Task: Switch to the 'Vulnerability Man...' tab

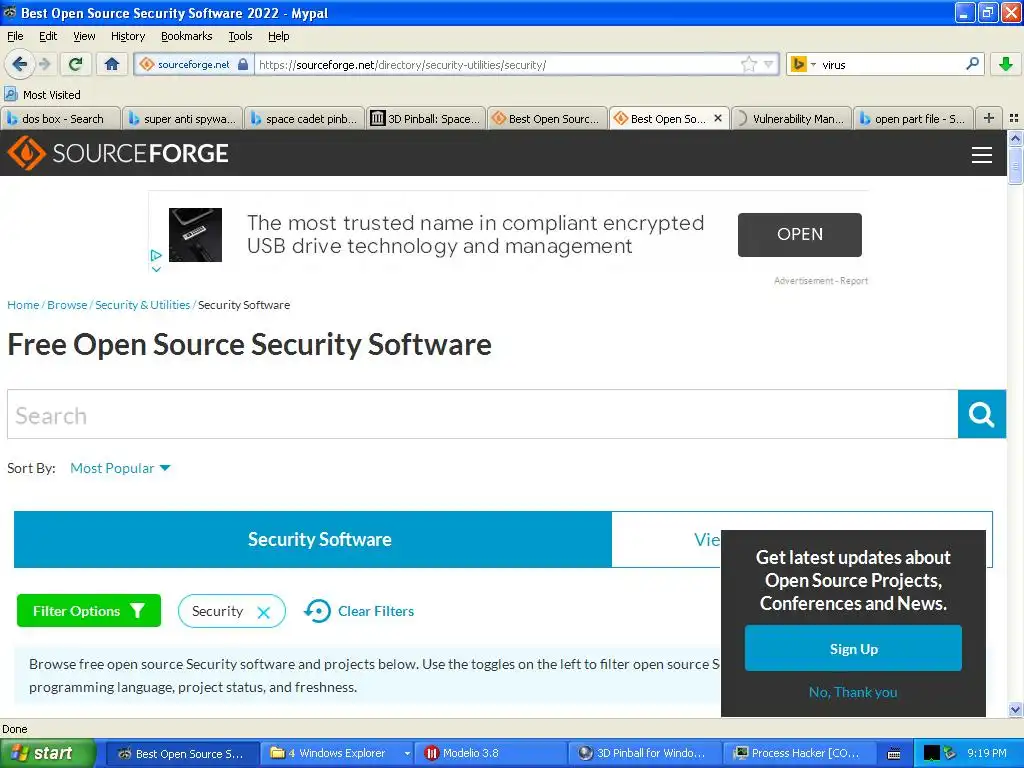Action: pos(792,118)
